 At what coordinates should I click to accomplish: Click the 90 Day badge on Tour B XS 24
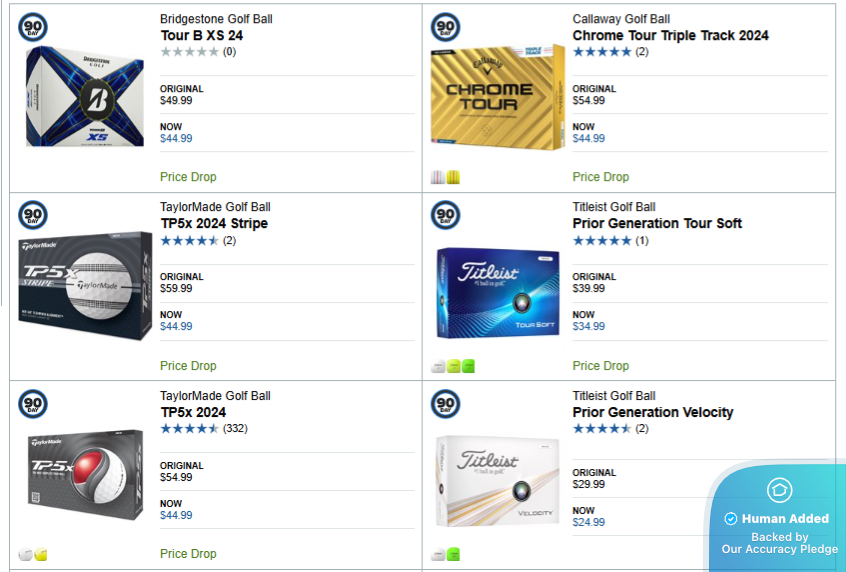pyautogui.click(x=33, y=26)
